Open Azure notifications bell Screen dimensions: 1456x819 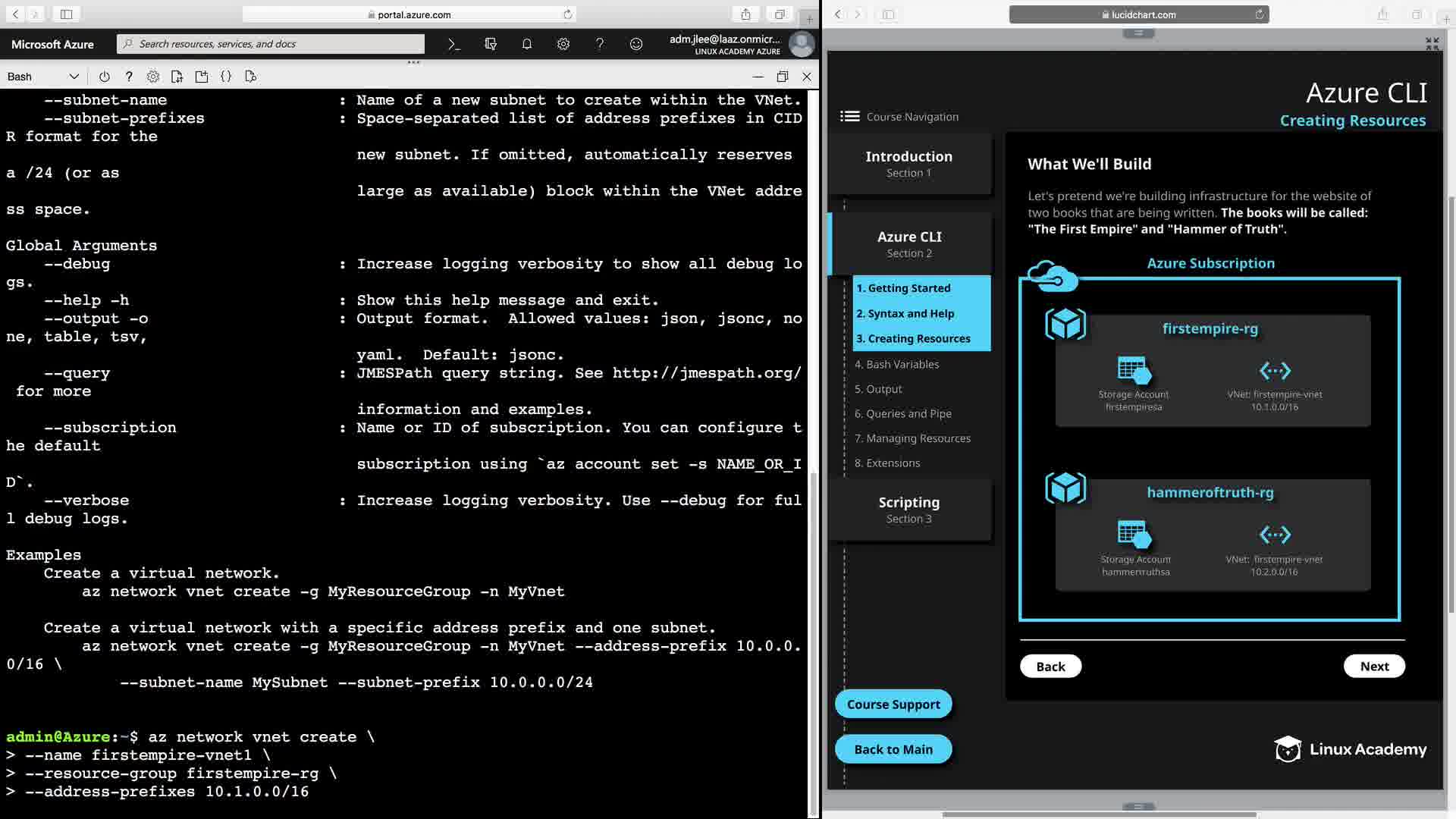[527, 44]
